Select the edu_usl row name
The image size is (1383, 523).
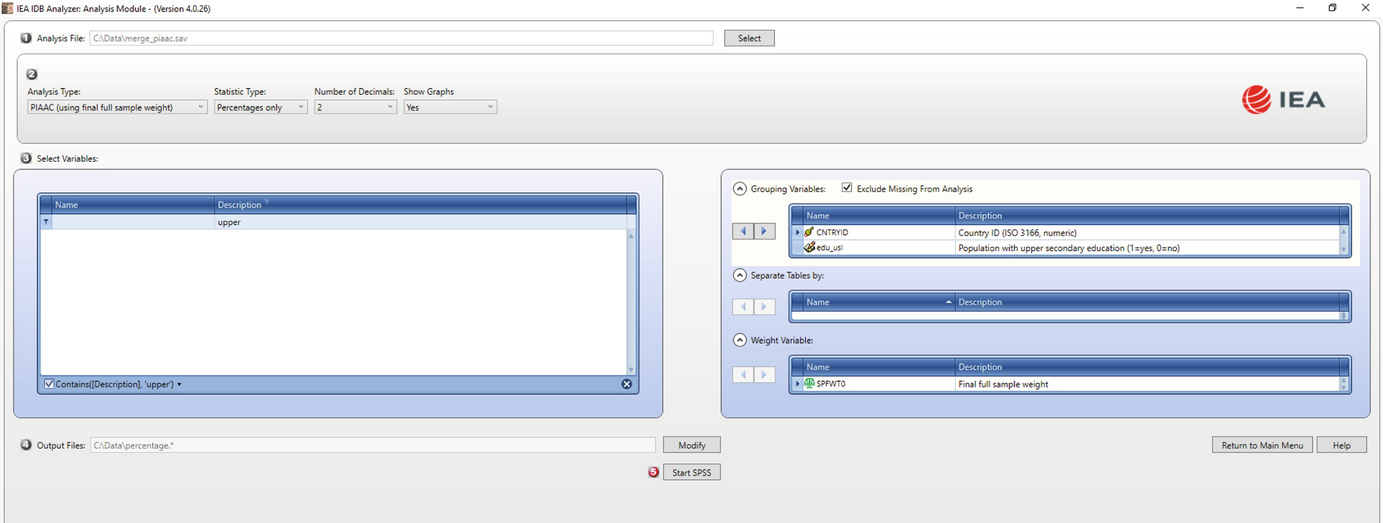tap(830, 247)
